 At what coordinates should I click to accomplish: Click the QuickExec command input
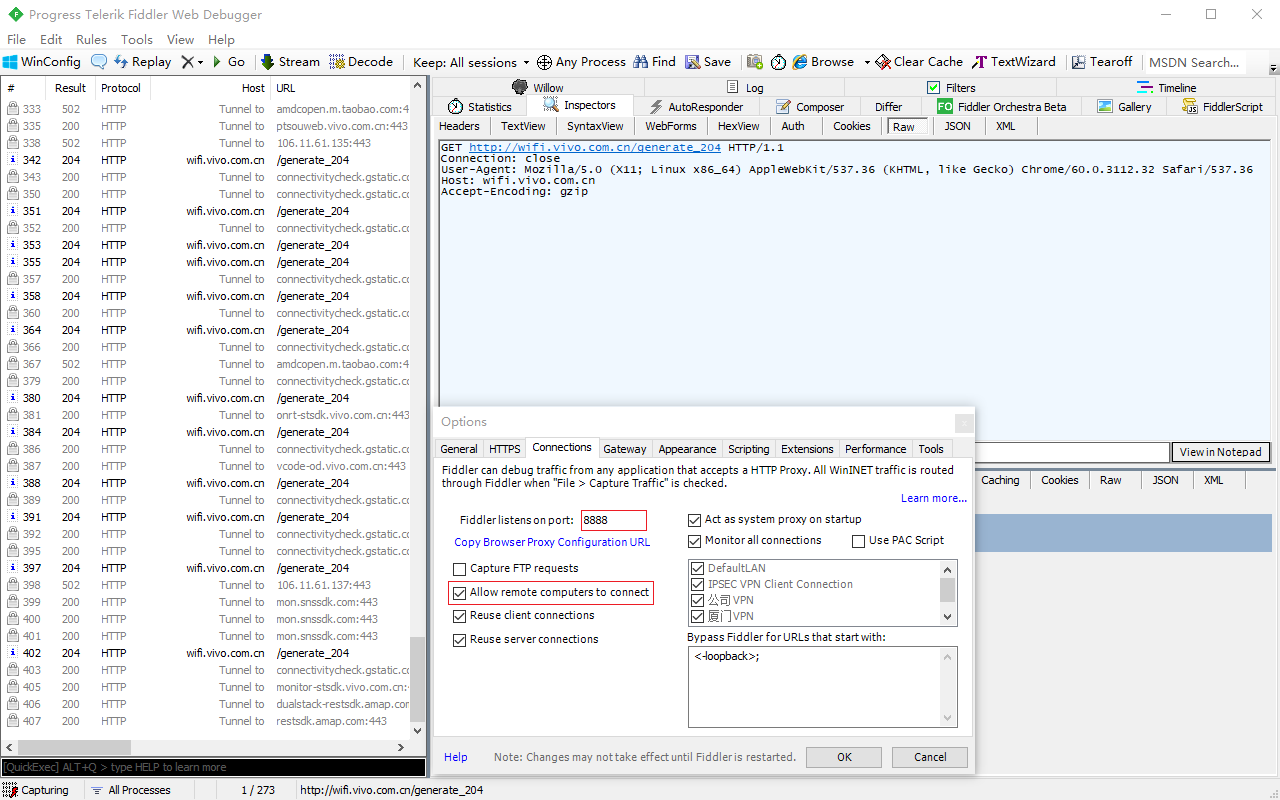coord(214,767)
